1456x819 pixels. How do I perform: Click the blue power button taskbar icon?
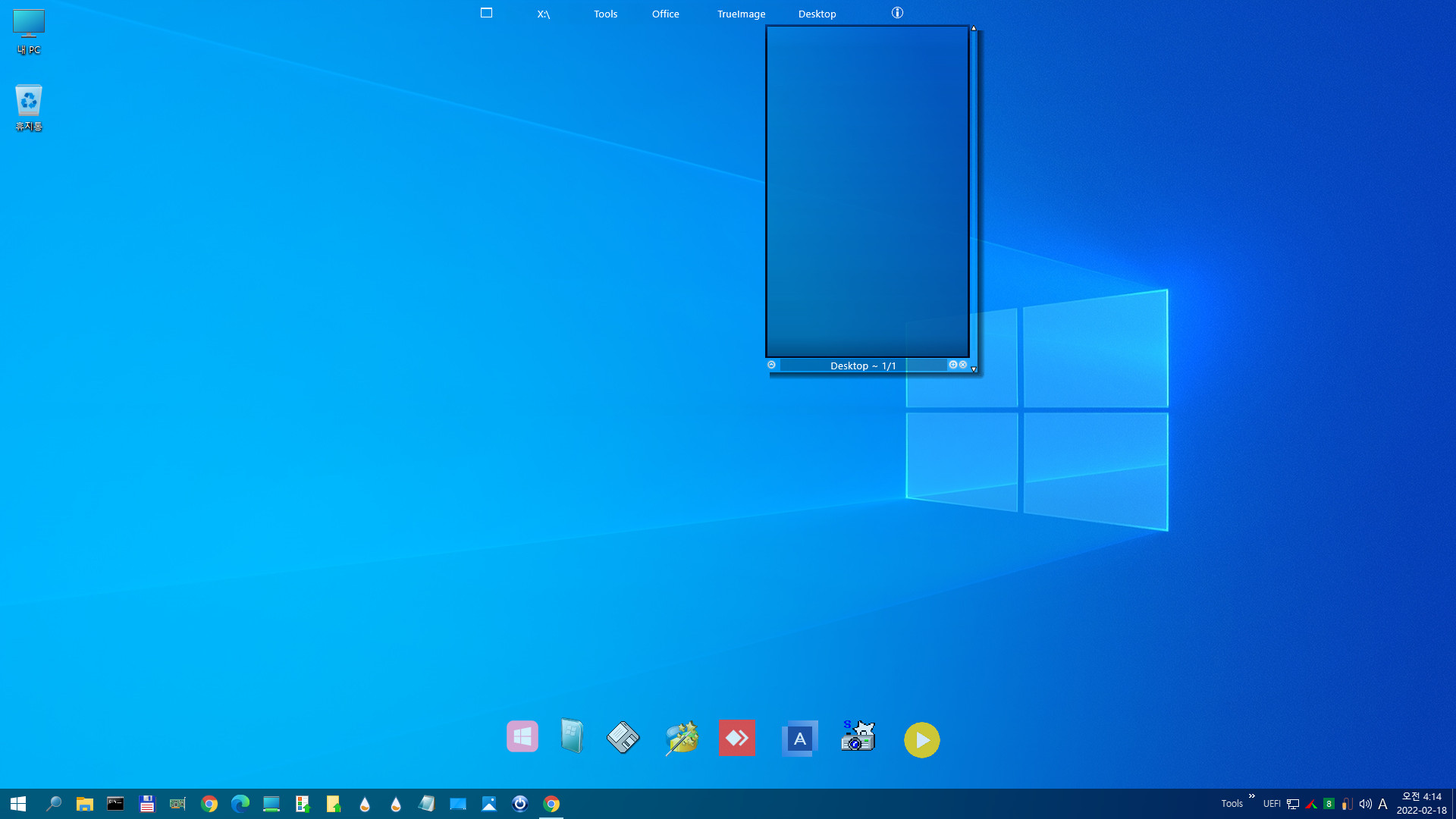[519, 804]
